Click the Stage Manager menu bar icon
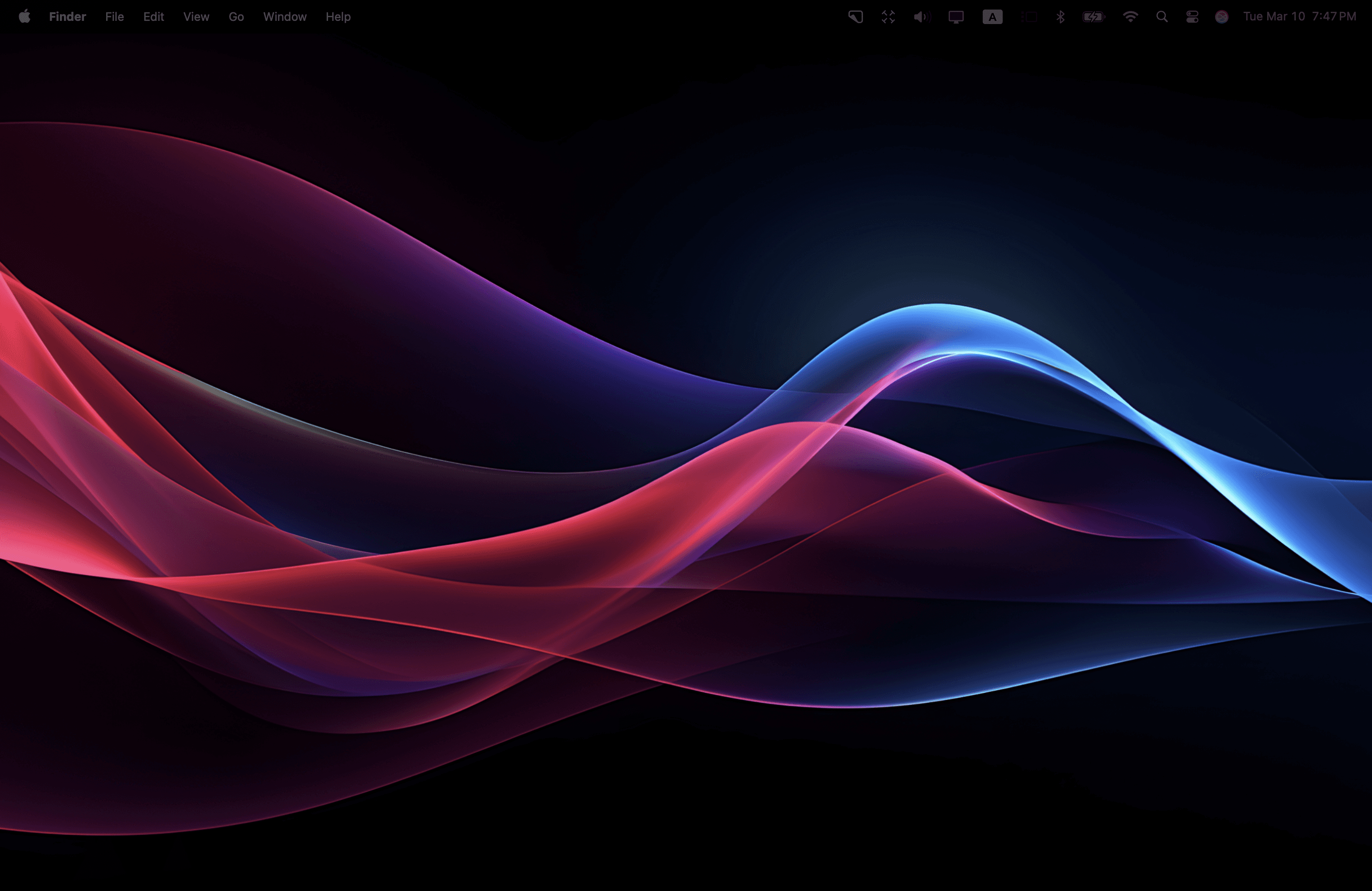This screenshot has width=1372, height=891. [x=1029, y=17]
